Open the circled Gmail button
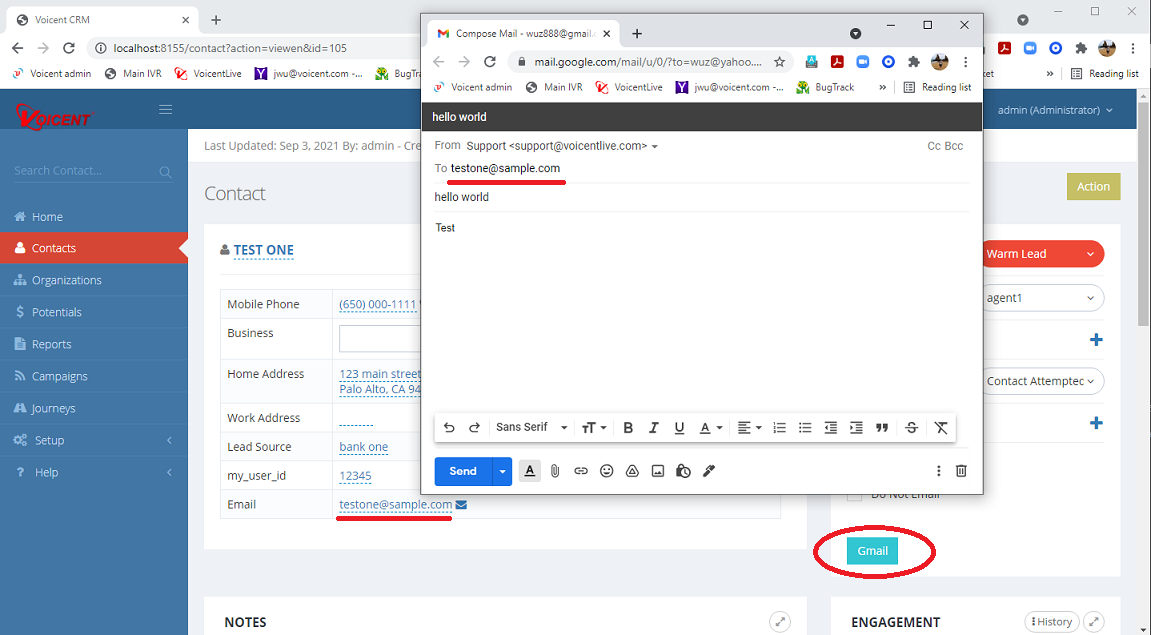 tap(872, 551)
